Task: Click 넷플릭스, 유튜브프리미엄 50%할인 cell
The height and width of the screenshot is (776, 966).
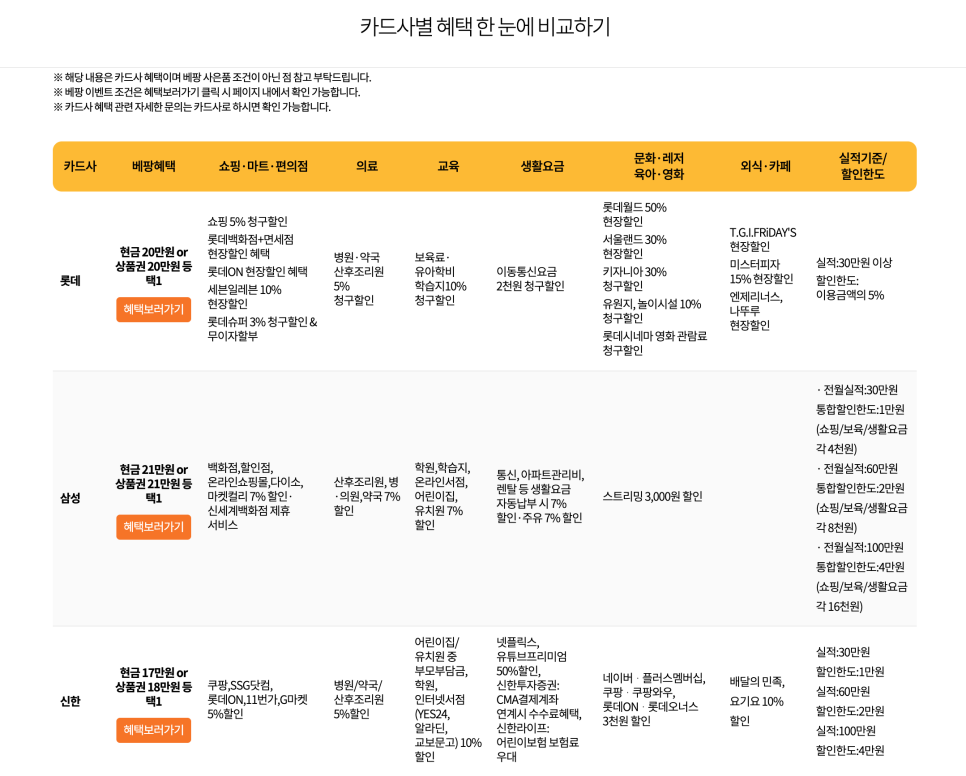Action: coord(539,700)
